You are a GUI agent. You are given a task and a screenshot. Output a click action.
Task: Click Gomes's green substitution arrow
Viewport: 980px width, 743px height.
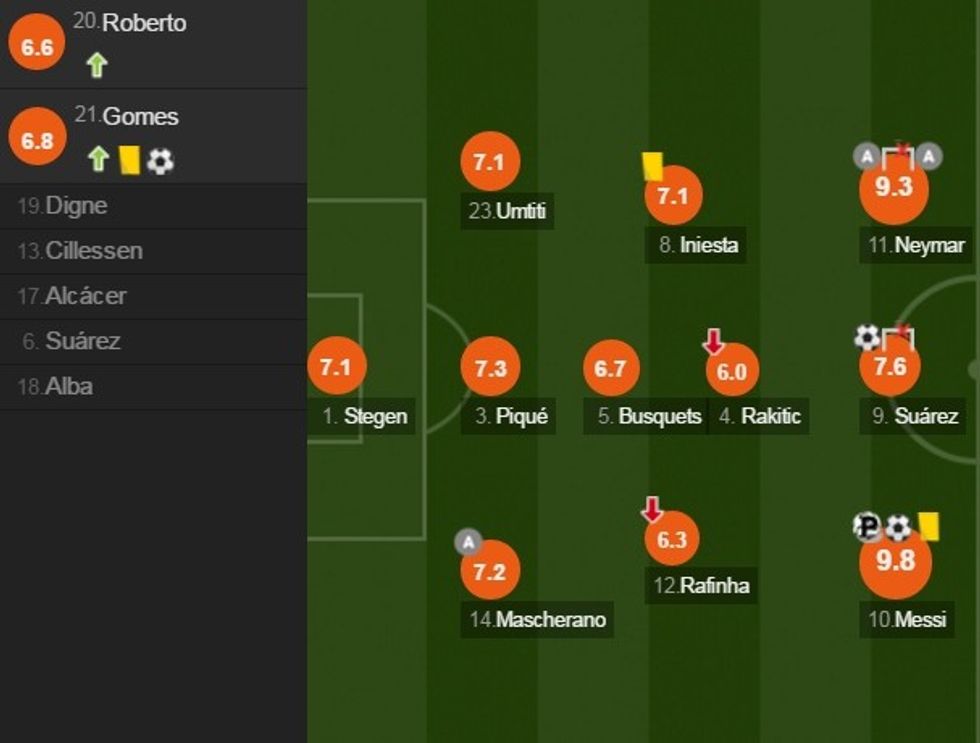pyautogui.click(x=97, y=160)
